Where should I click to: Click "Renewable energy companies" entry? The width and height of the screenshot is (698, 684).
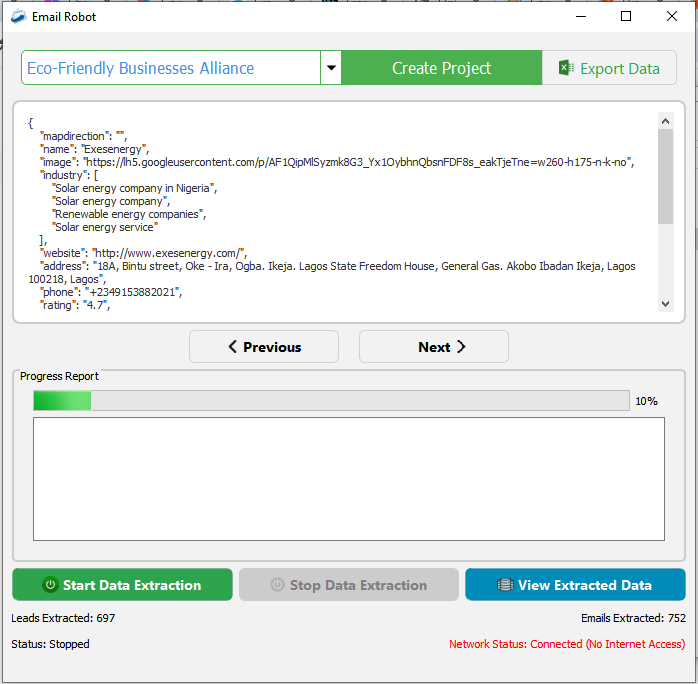[x=129, y=214]
